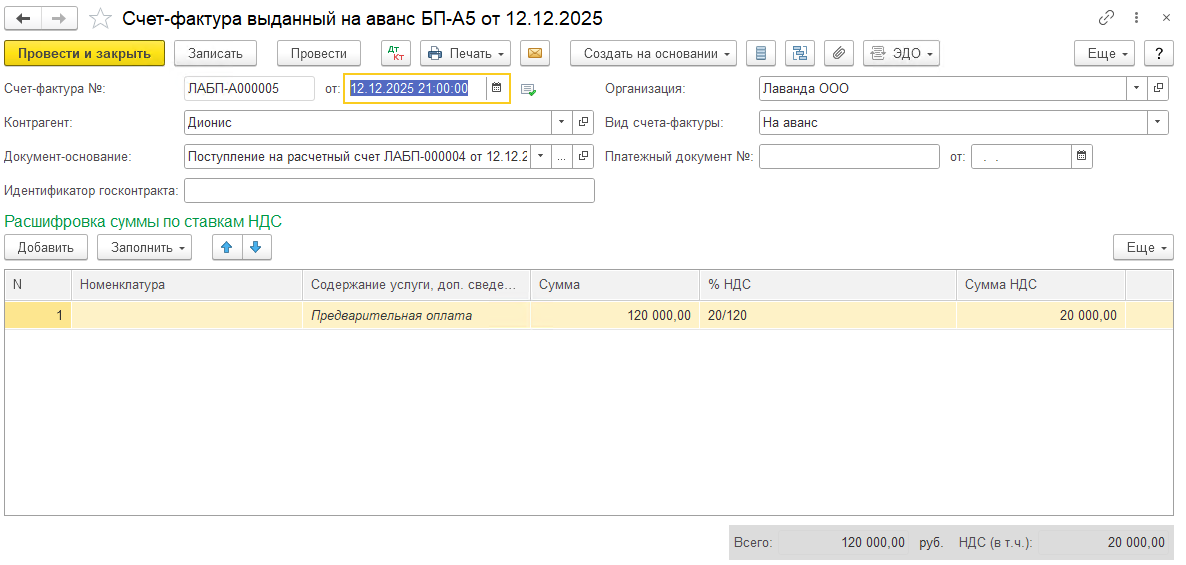
Task: Open Создать на основании dropdown
Action: click(x=654, y=53)
